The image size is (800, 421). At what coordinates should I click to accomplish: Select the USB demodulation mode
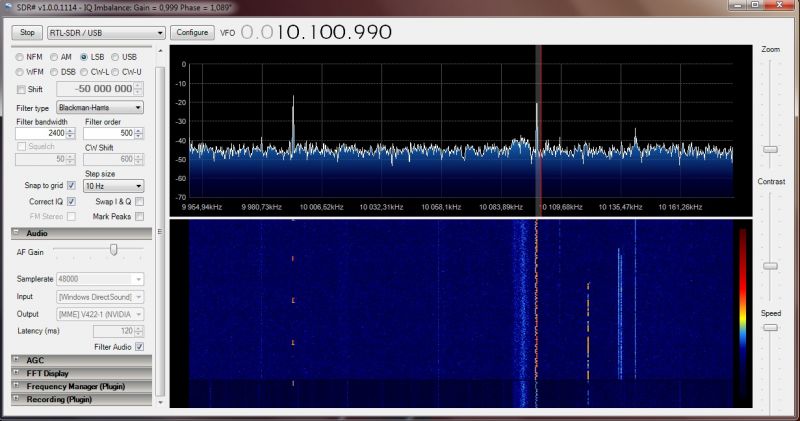(115, 57)
